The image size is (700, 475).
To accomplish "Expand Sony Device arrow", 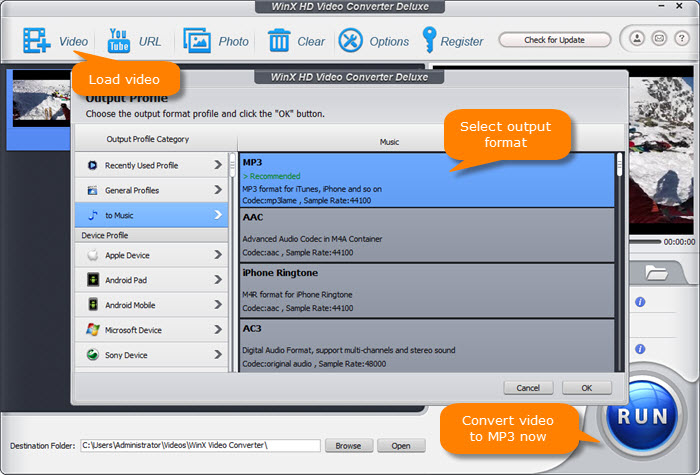I will pyautogui.click(x=218, y=354).
